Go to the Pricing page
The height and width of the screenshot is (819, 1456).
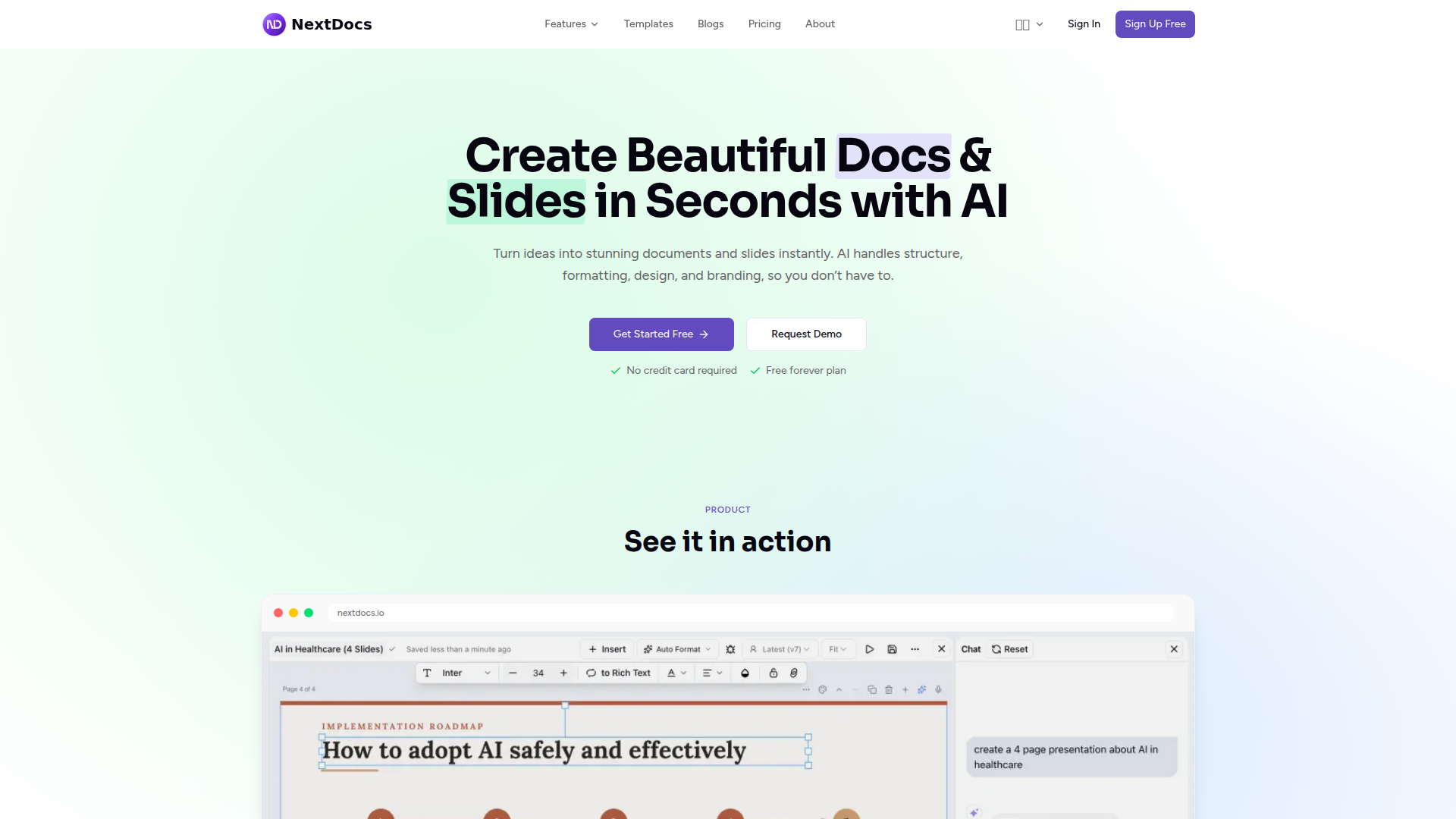[x=764, y=24]
